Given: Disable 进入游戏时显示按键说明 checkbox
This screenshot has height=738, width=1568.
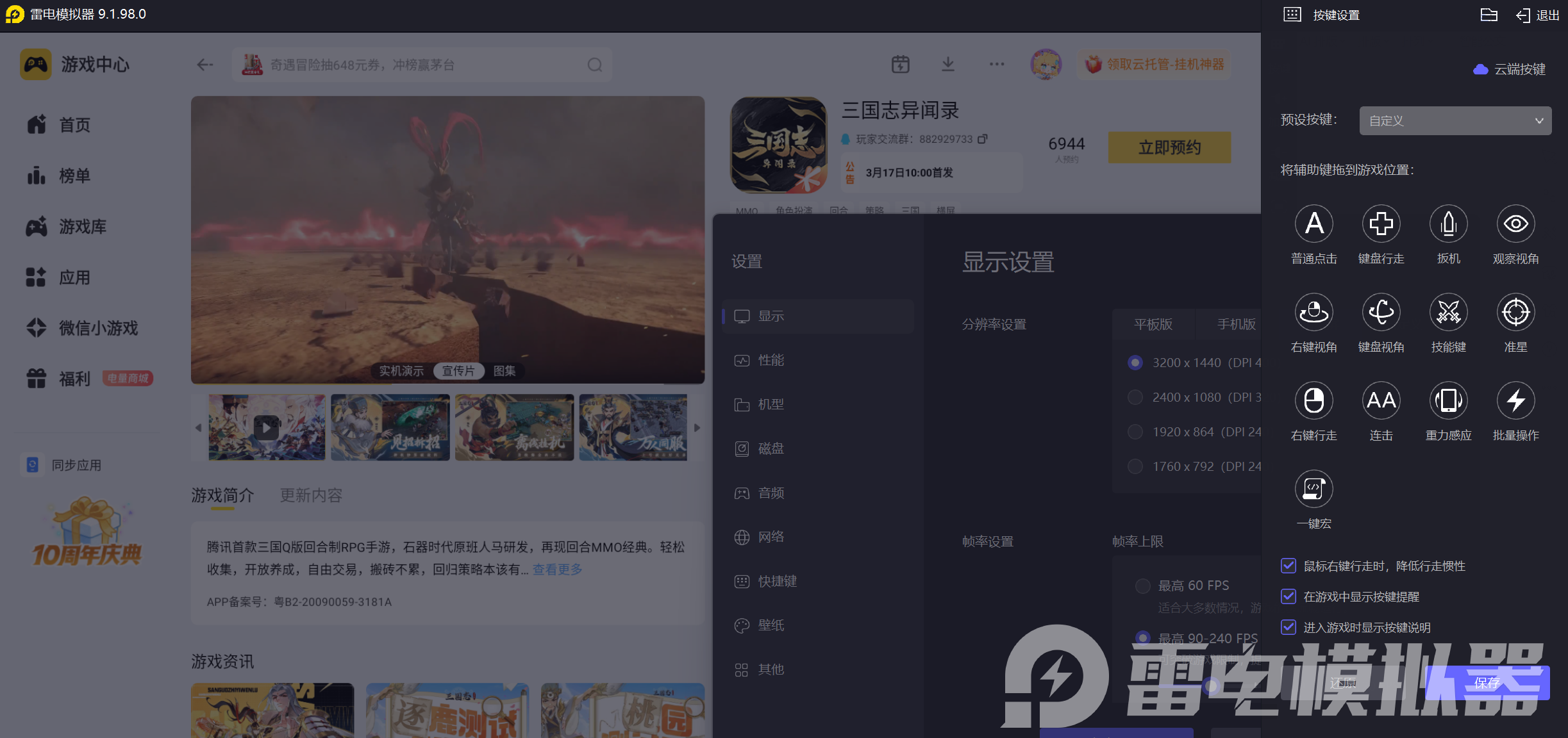Looking at the screenshot, I should tap(1289, 627).
